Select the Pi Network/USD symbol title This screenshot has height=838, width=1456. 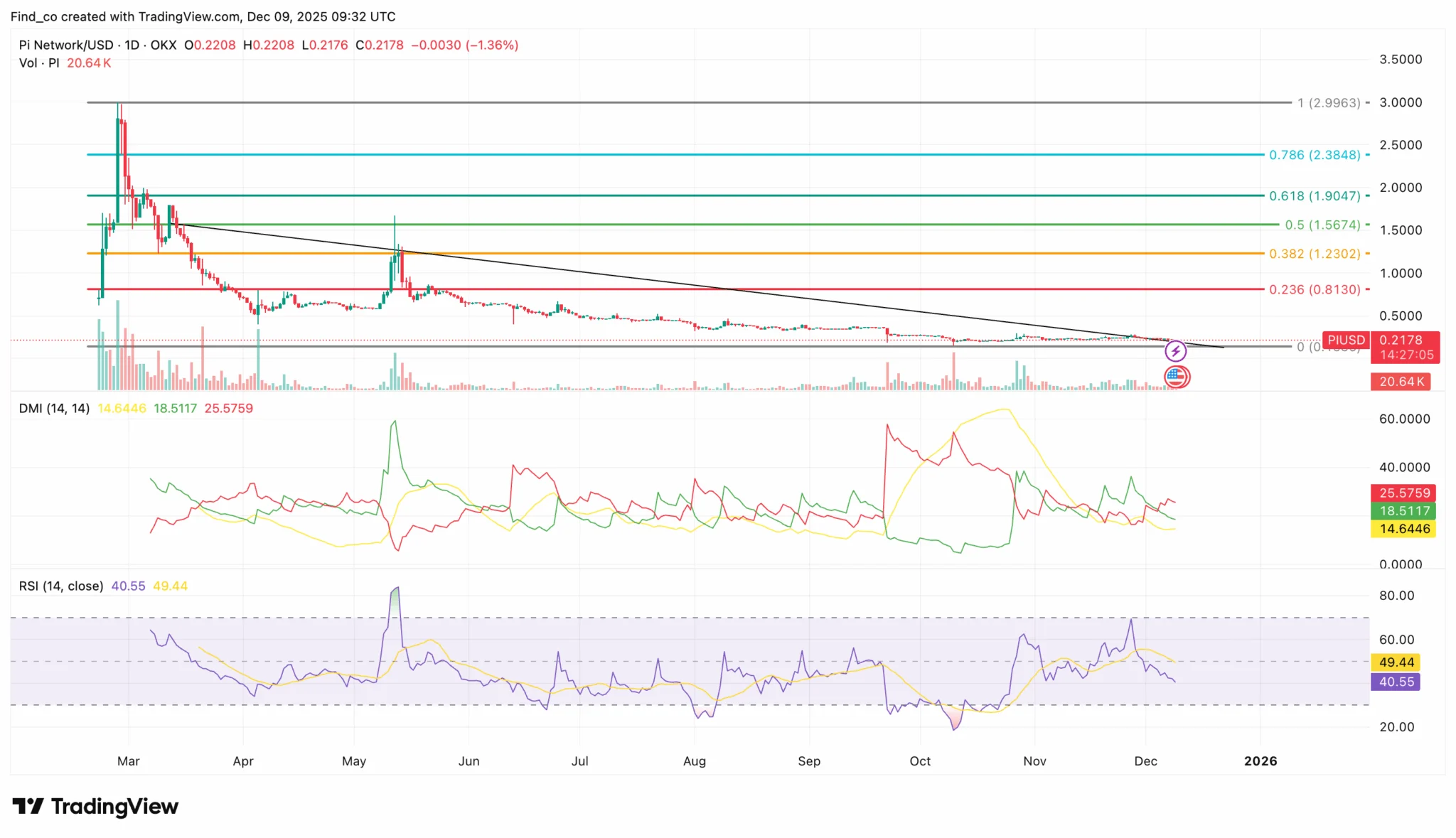pyautogui.click(x=66, y=45)
